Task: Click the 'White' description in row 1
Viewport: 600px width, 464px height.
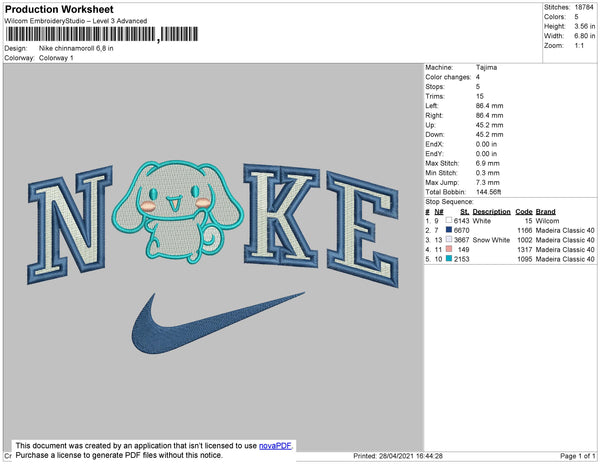Action: point(481,221)
